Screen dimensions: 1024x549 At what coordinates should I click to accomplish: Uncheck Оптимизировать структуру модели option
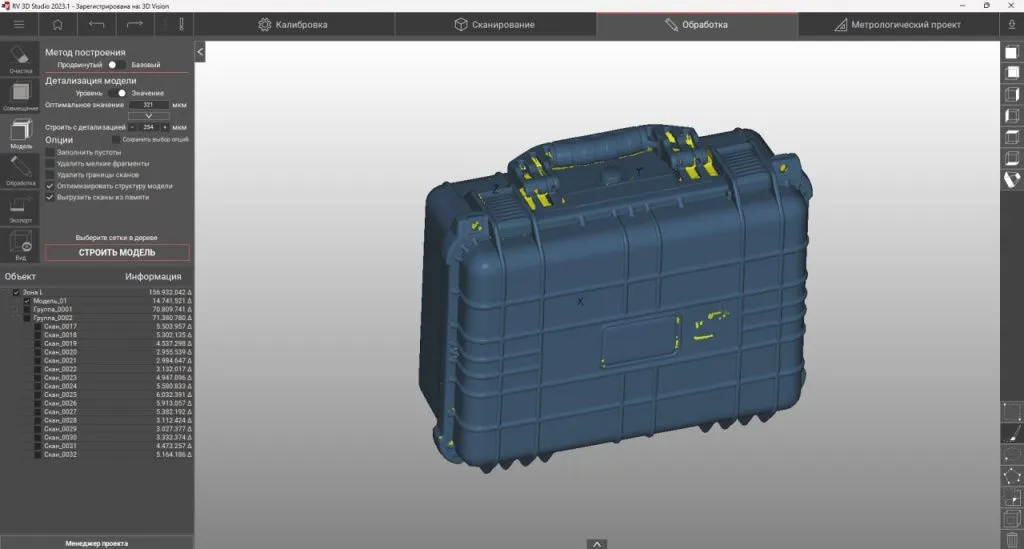51,186
